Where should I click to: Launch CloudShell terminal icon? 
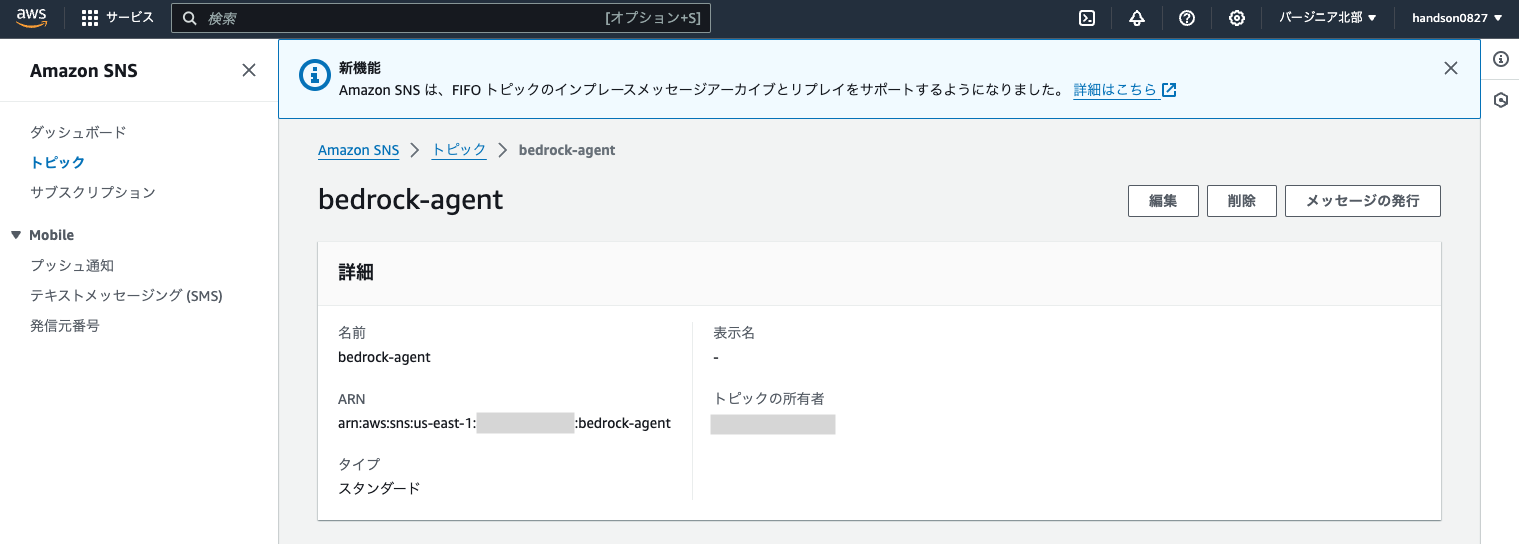(1087, 18)
